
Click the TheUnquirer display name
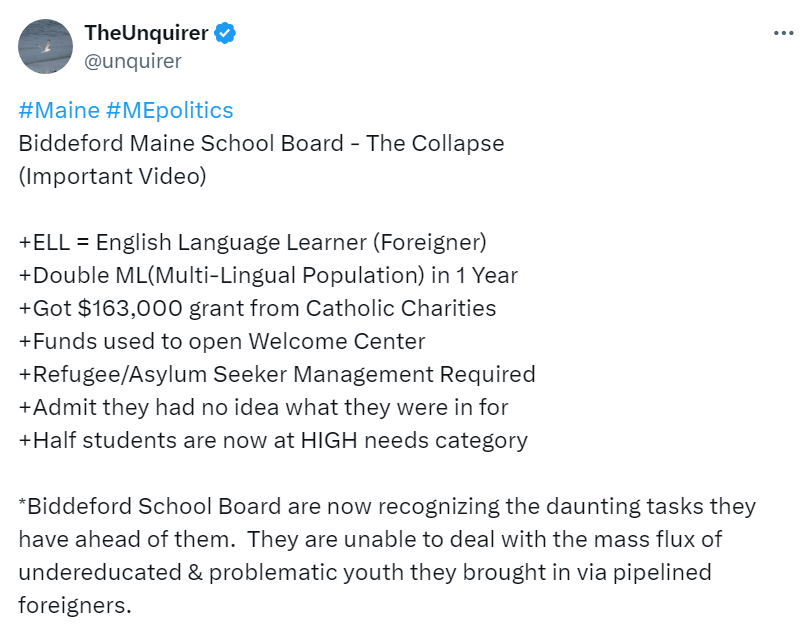pyautogui.click(x=146, y=33)
